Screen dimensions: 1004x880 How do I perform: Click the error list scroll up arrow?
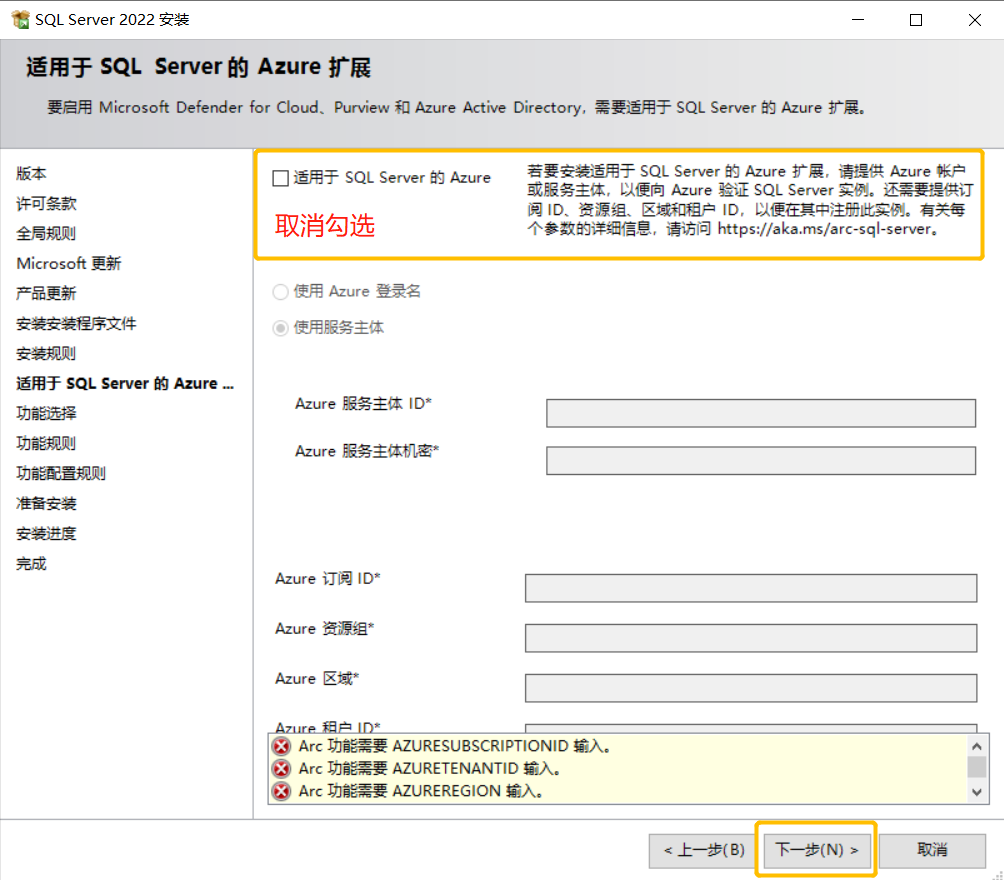coord(976,746)
